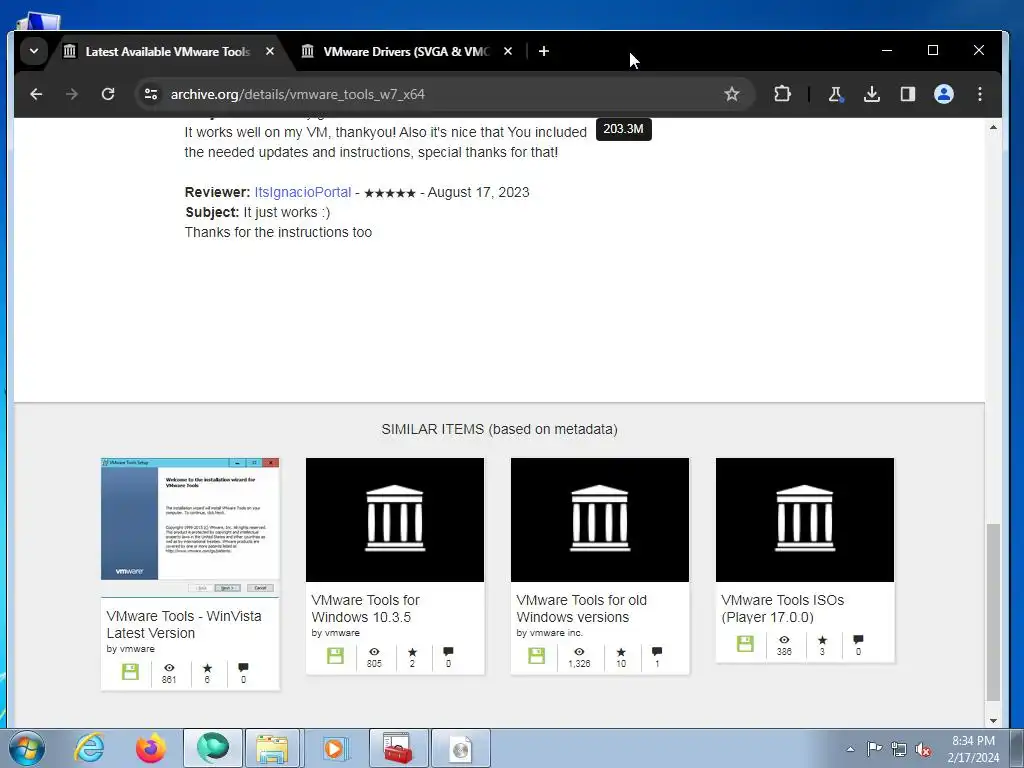The image size is (1024, 768).
Task: Open the tab search dropdown chevron
Action: pyautogui.click(x=34, y=51)
